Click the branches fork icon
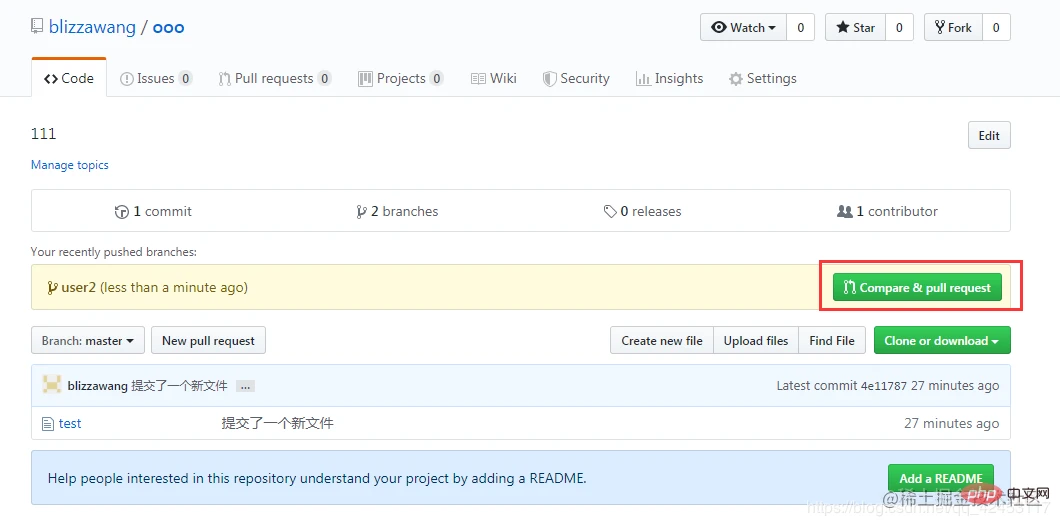 click(361, 212)
